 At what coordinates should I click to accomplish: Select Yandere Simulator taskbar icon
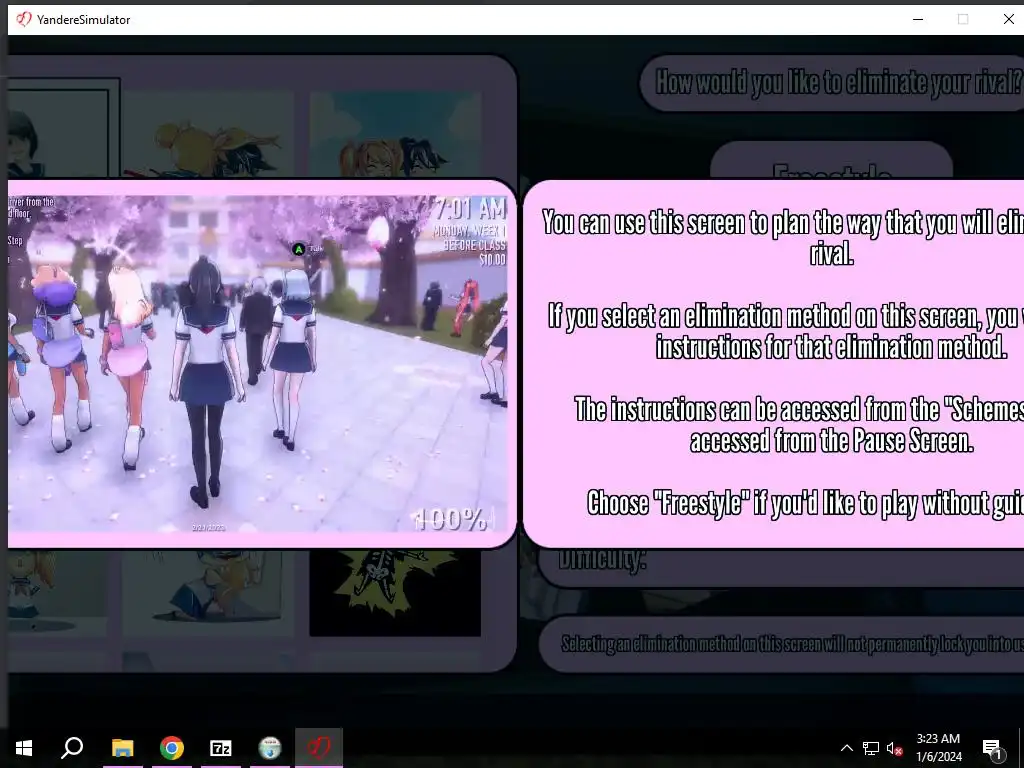(x=319, y=748)
